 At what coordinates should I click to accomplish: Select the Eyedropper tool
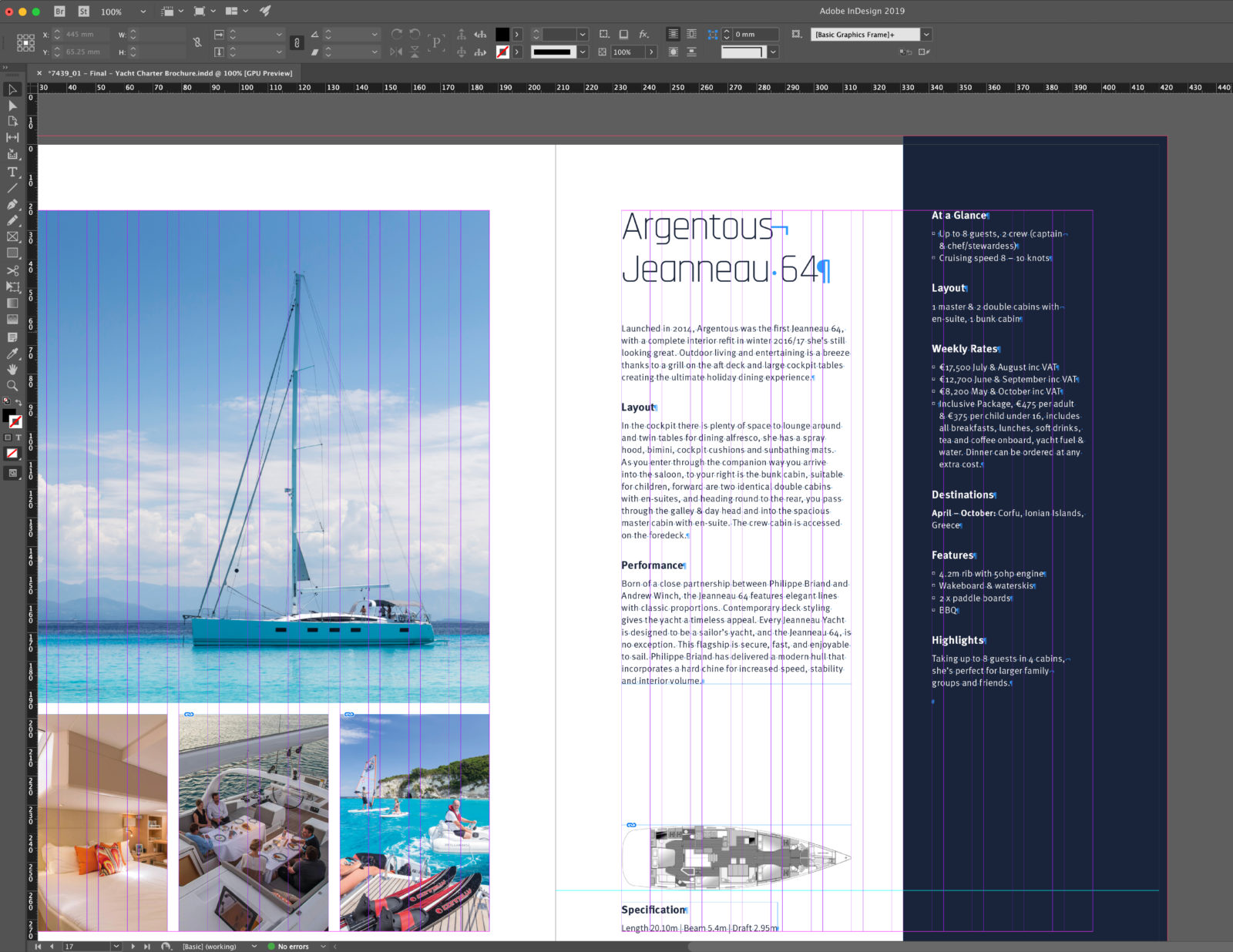pyautogui.click(x=12, y=354)
